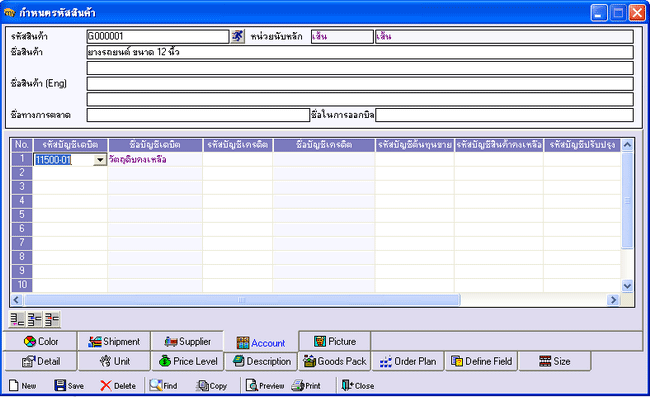The height and width of the screenshot is (397, 650).
Task: Click Preview in the toolbar
Action: click(265, 385)
